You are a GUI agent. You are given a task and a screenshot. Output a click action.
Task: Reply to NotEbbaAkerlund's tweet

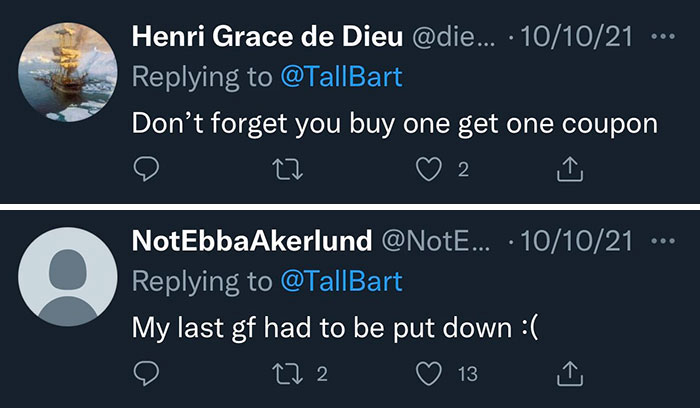(146, 373)
